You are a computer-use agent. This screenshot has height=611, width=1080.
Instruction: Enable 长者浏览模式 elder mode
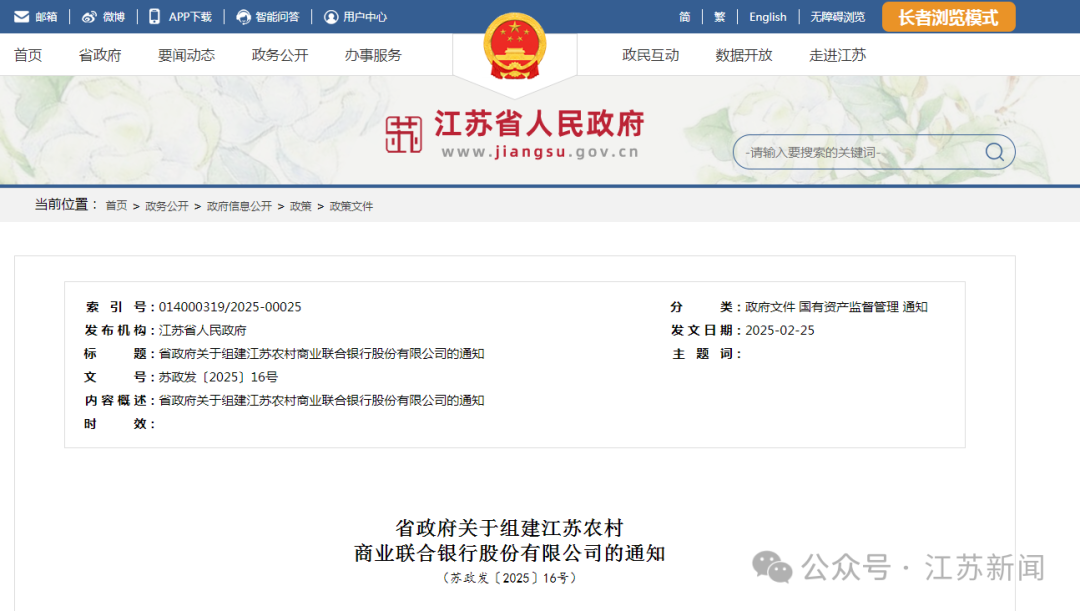(x=948, y=17)
